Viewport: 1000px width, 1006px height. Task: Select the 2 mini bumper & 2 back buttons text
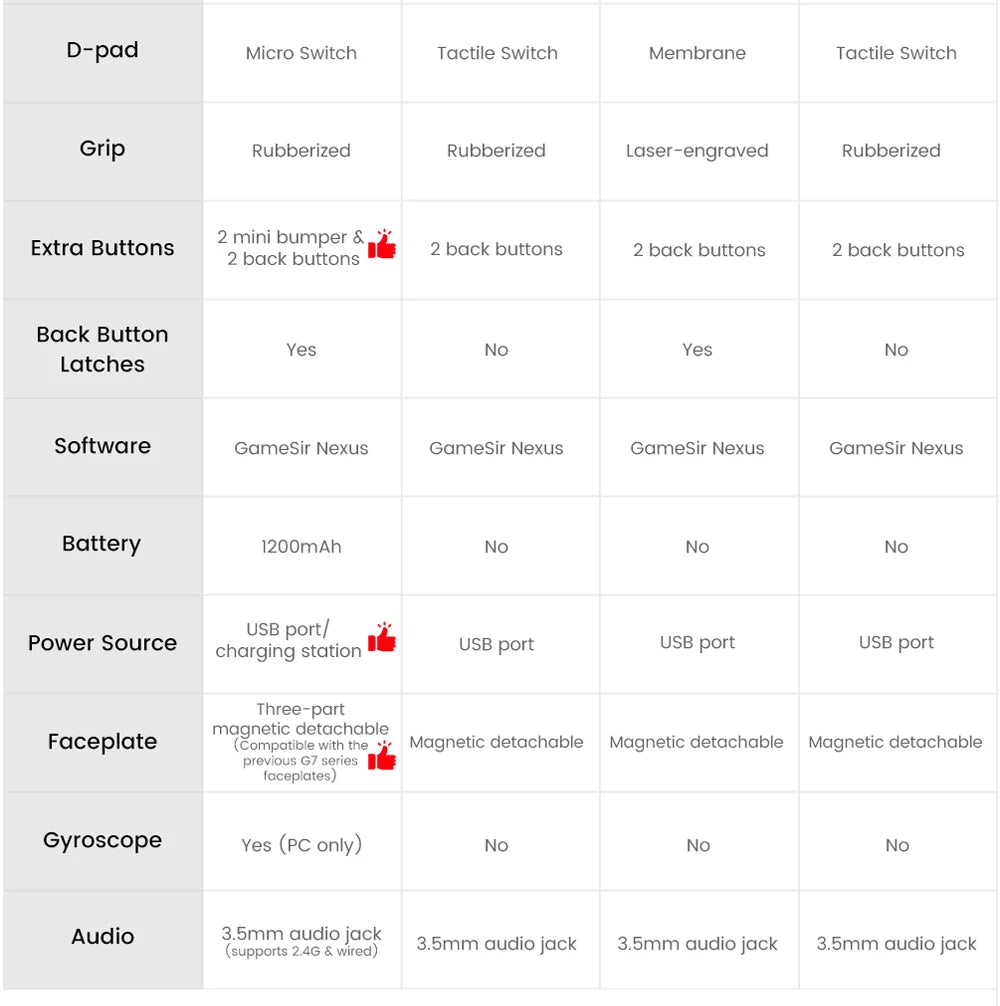(x=291, y=248)
